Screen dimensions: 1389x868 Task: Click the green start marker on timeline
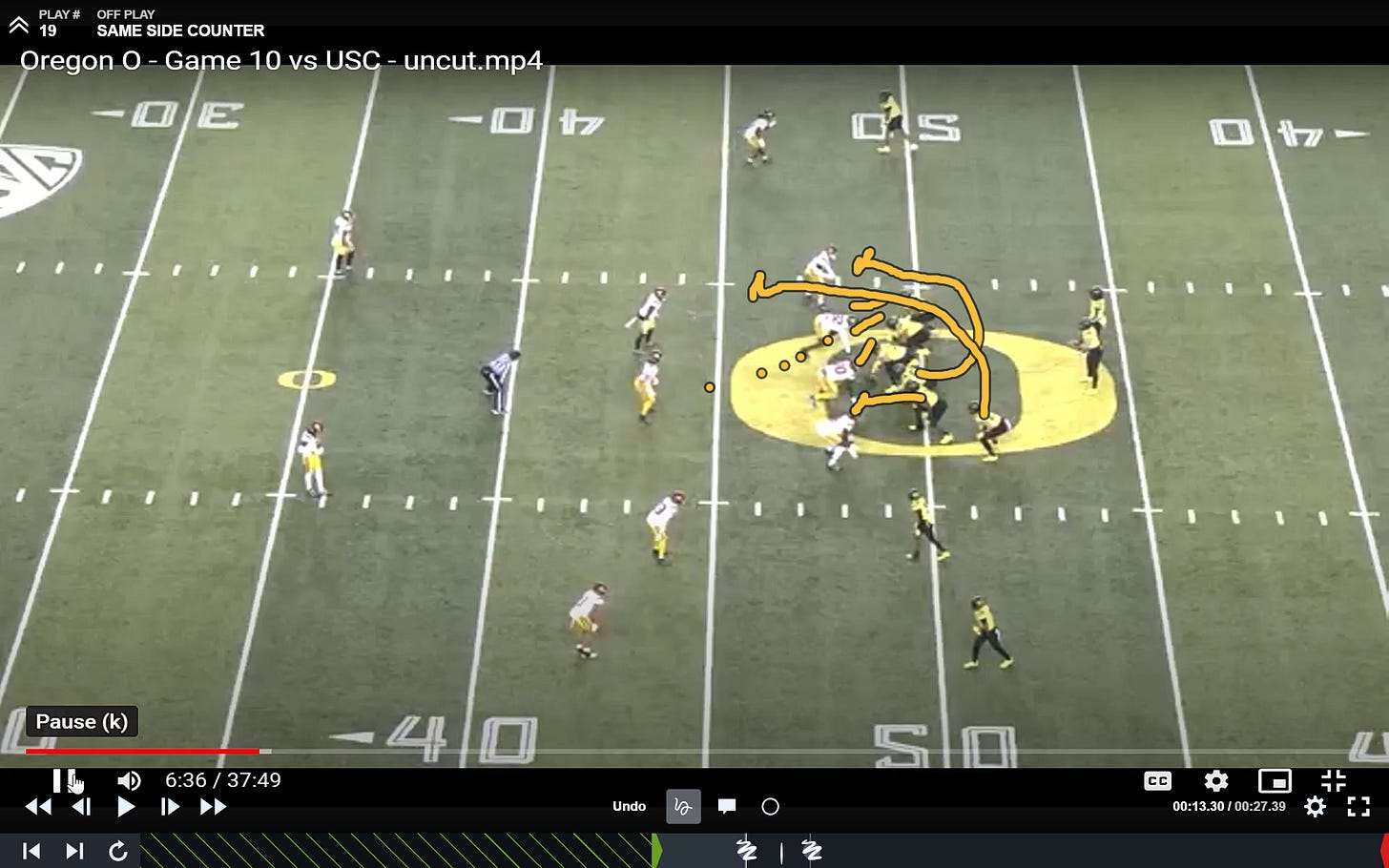(656, 851)
